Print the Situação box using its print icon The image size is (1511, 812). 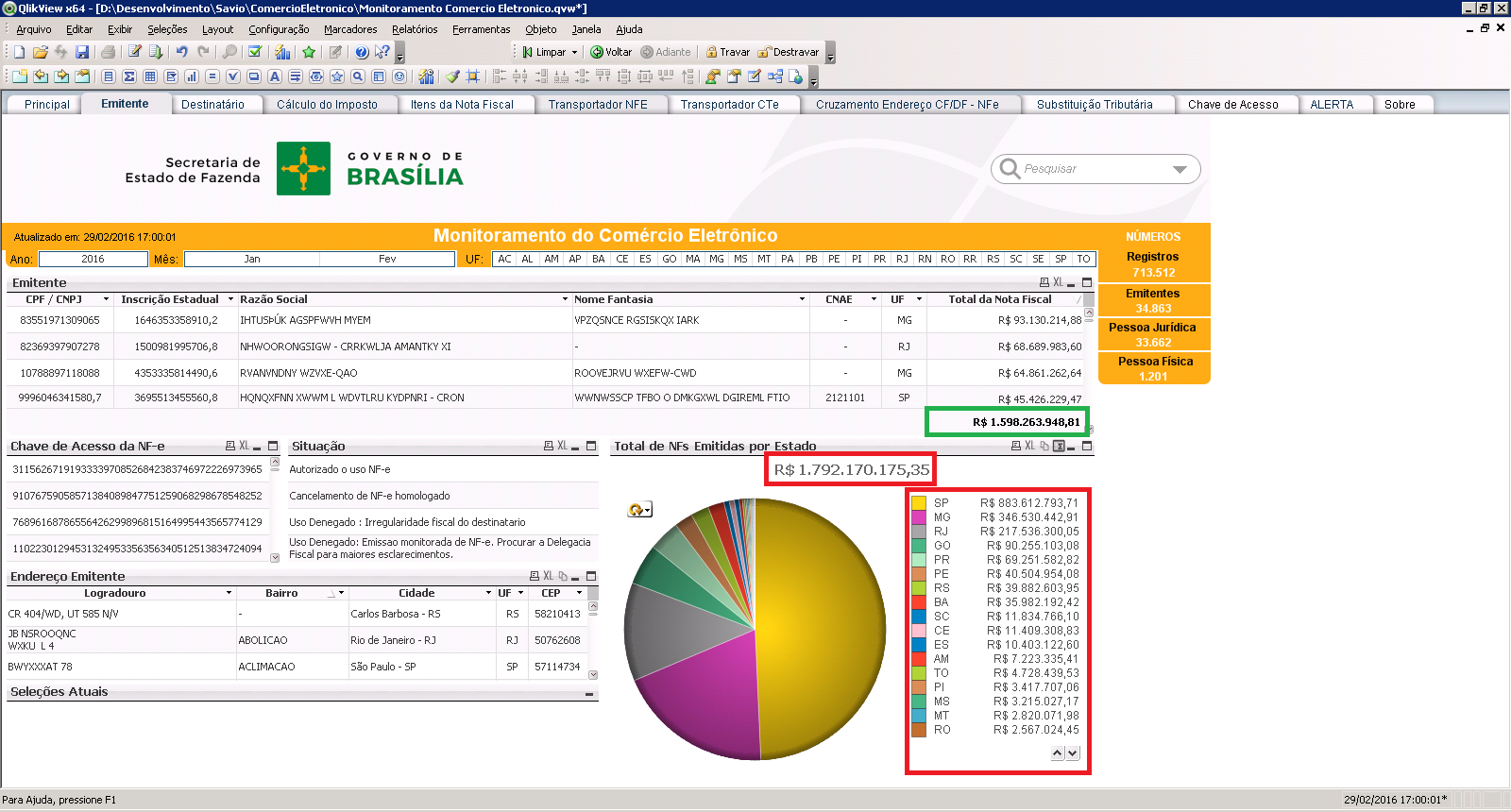[549, 446]
